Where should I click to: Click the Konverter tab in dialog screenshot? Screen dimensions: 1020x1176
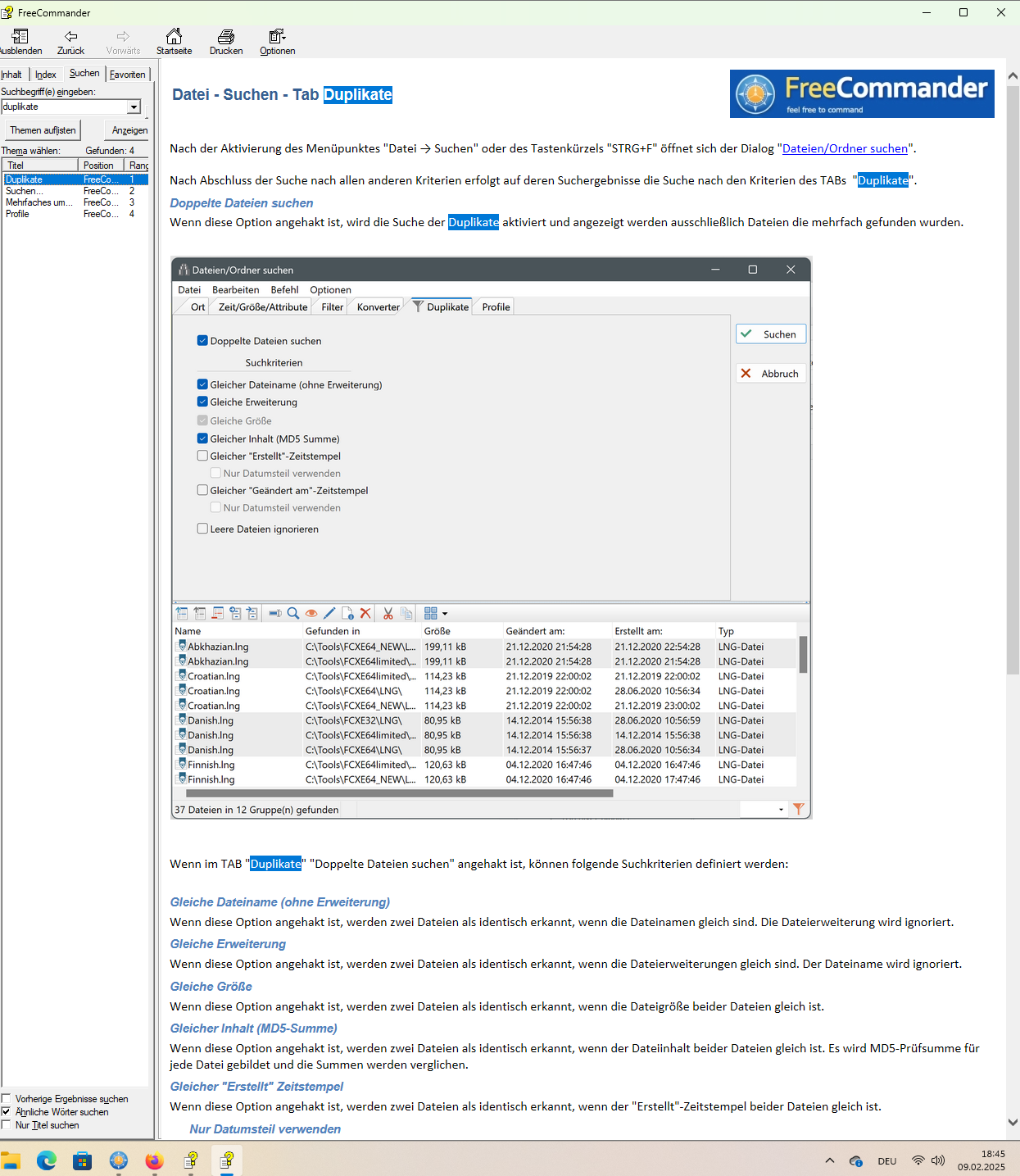click(379, 306)
